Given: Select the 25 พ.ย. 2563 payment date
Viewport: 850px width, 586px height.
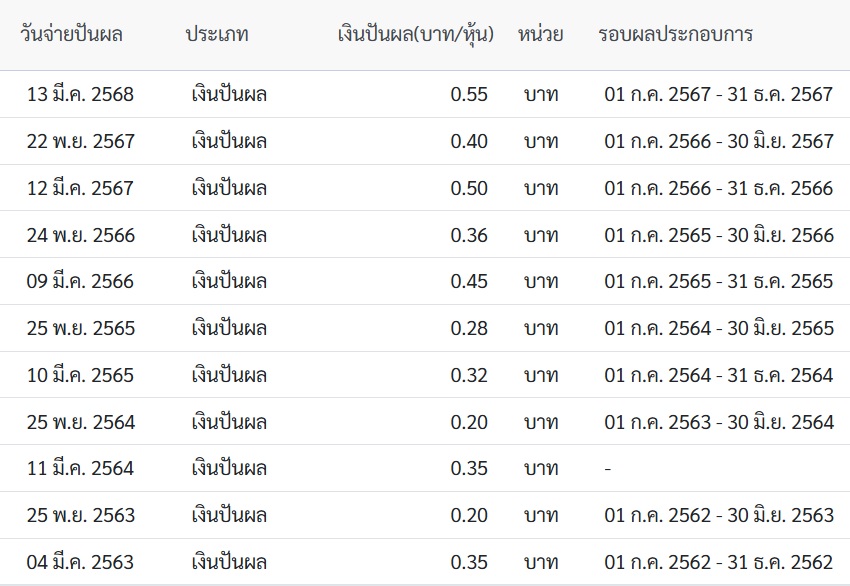Looking at the screenshot, I should [81, 515].
